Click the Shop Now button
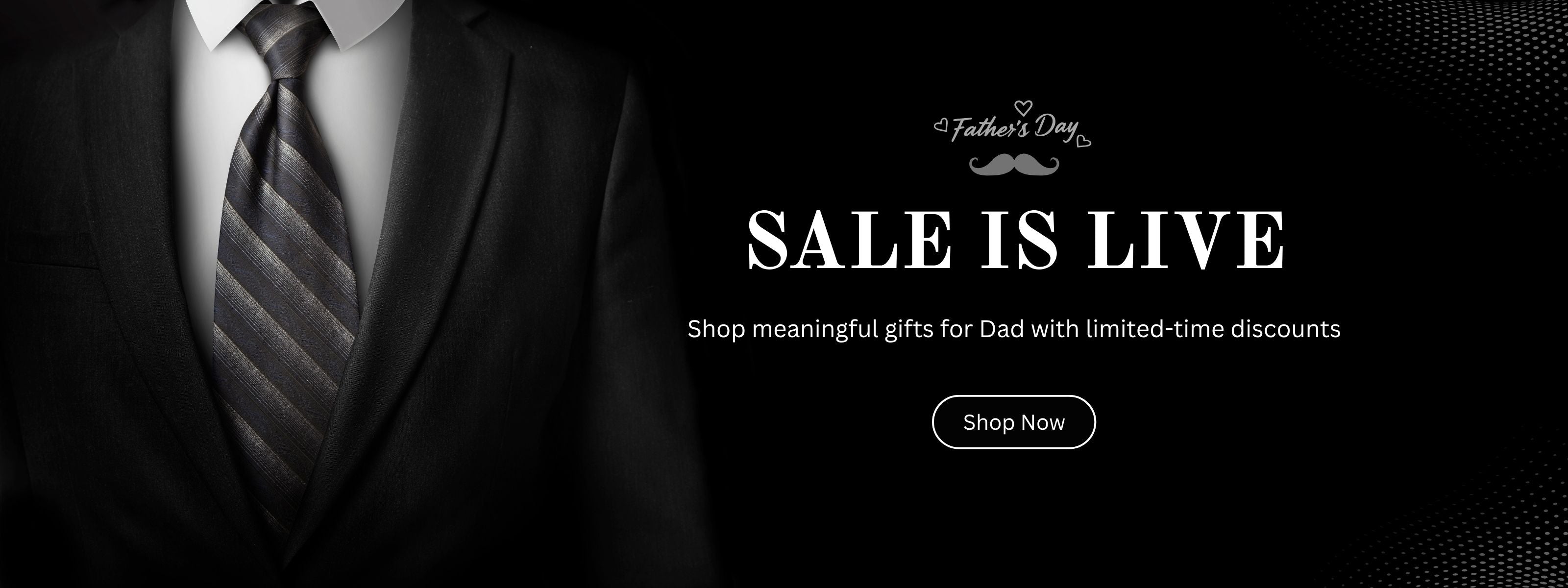The image size is (1568, 588). [1013, 422]
